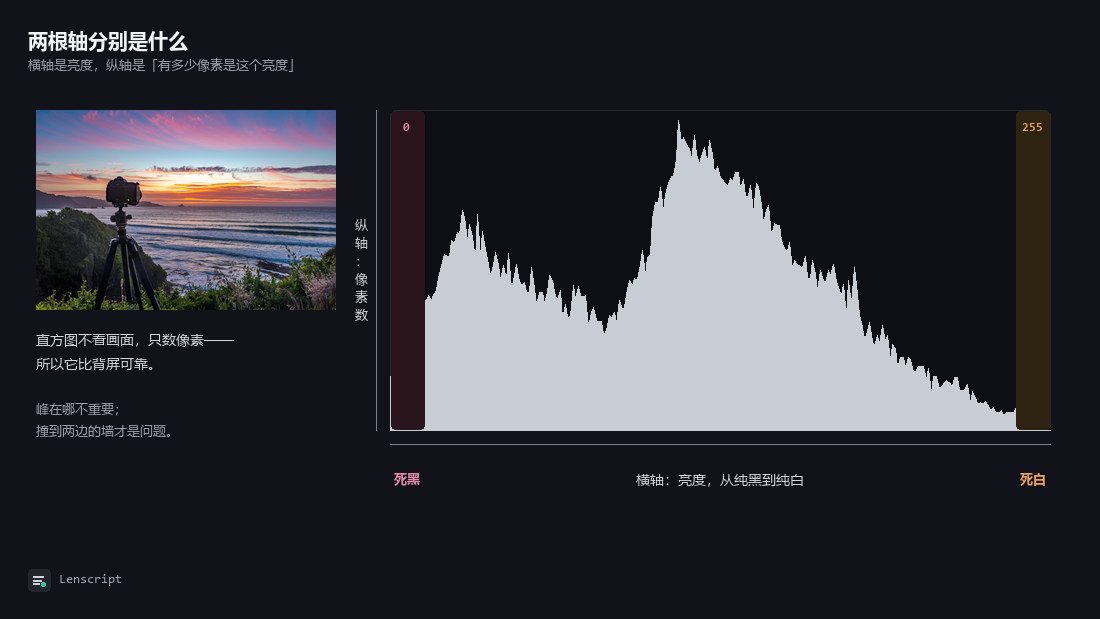Click the text 直方图不看画面，只数像素
The width and height of the screenshot is (1100, 619).
pos(120,340)
